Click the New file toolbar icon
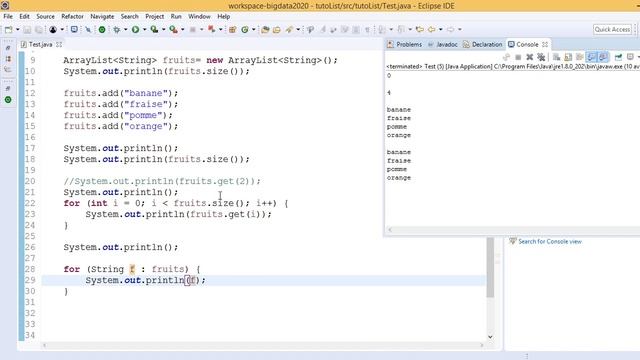Image resolution: width=640 pixels, height=360 pixels. pyautogui.click(x=8, y=29)
